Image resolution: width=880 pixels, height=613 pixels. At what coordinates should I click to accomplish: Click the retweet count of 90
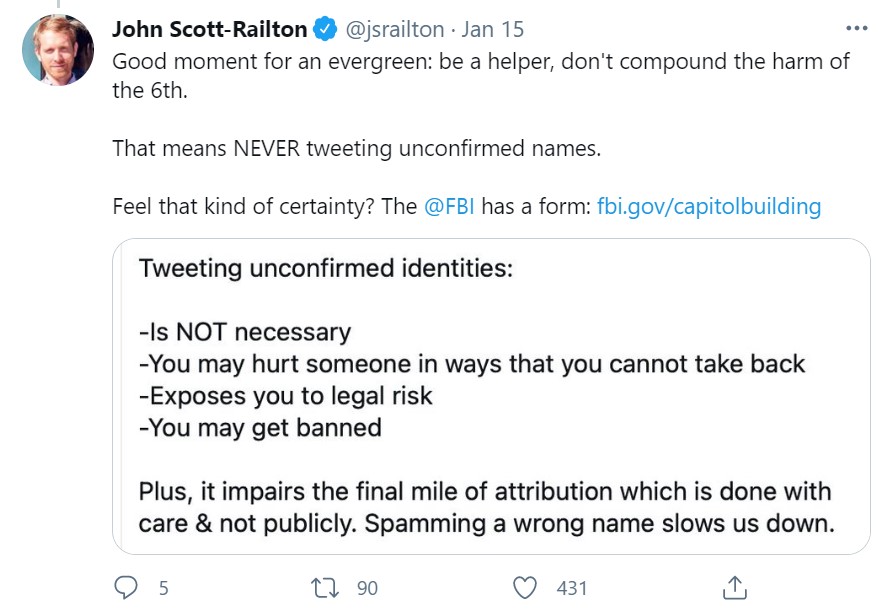tap(367, 588)
